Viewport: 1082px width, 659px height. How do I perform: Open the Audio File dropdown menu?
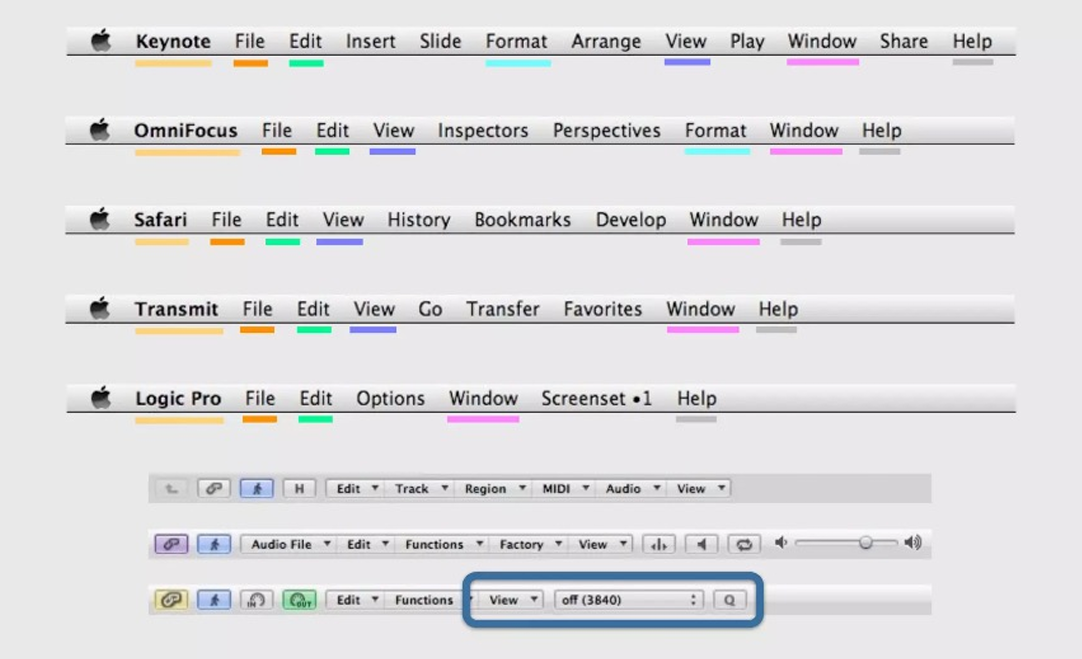tap(288, 544)
